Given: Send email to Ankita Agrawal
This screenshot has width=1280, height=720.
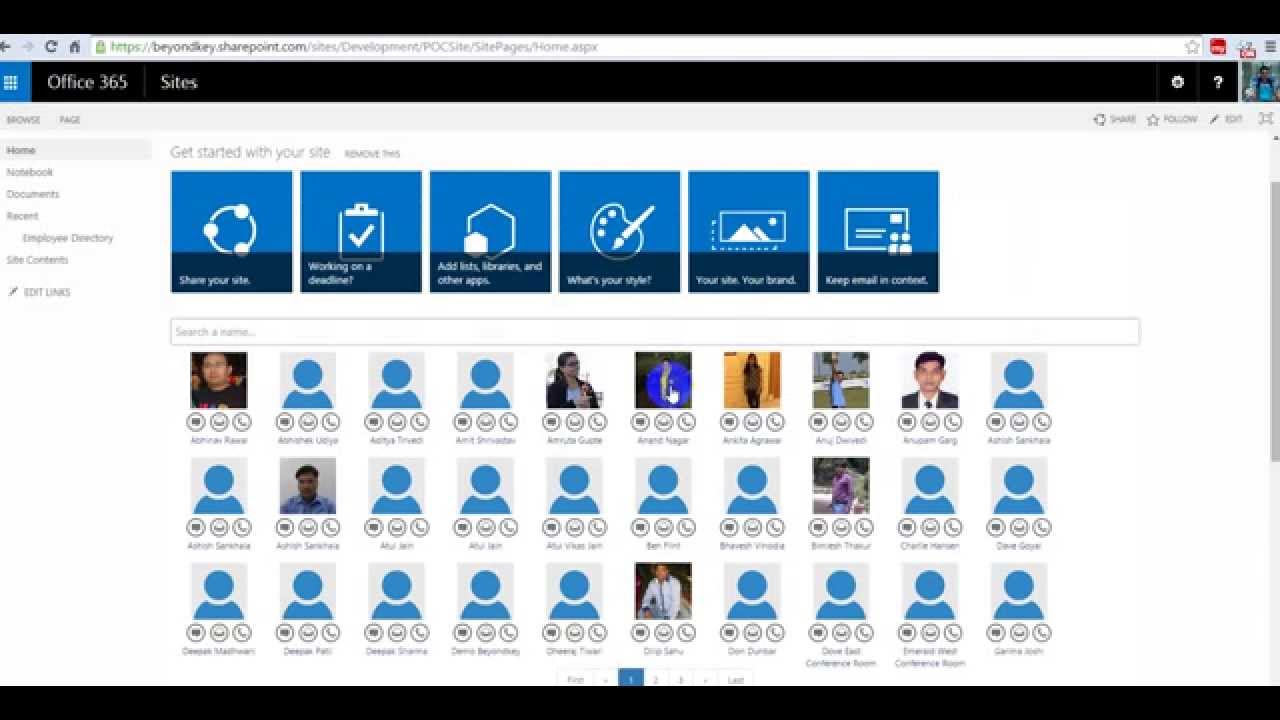Looking at the screenshot, I should tap(753, 422).
